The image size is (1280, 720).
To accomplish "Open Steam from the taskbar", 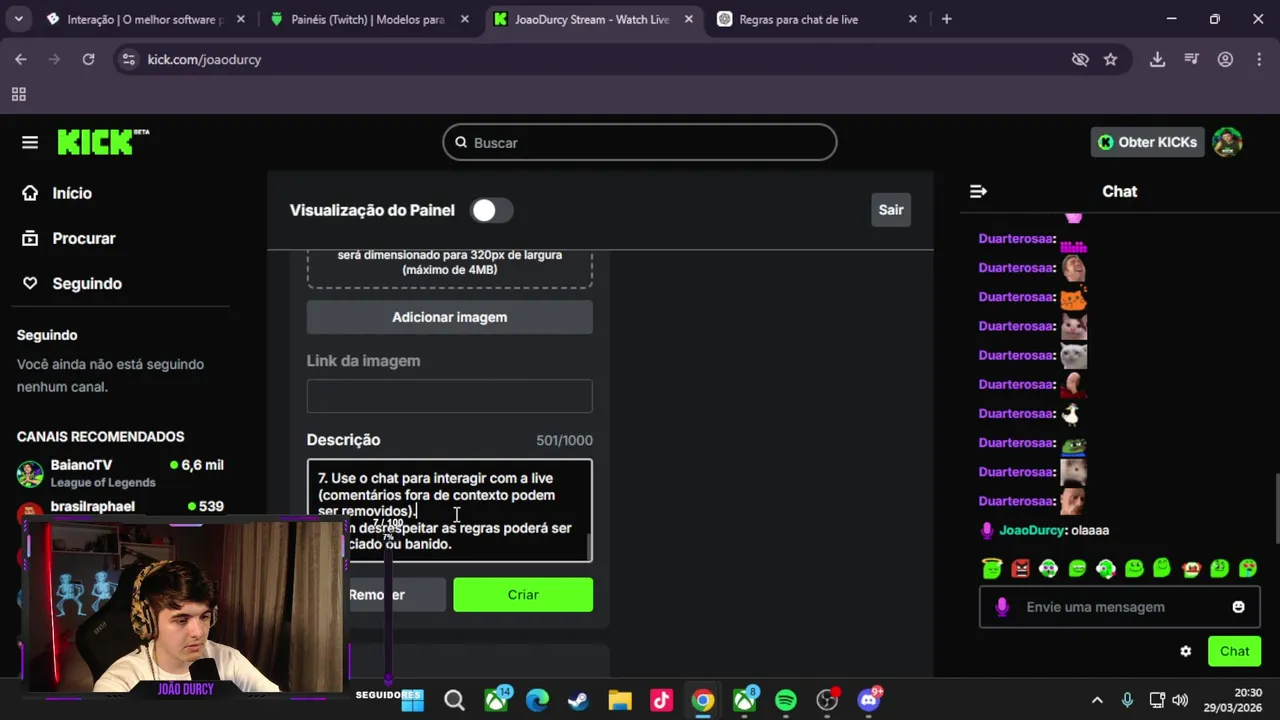I will pyautogui.click(x=579, y=700).
